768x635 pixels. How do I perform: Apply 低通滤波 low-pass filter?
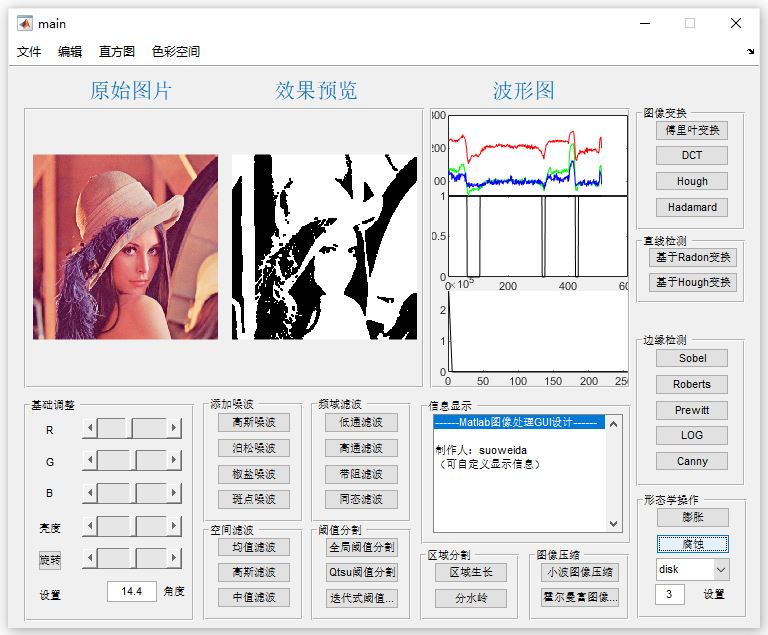(x=361, y=422)
